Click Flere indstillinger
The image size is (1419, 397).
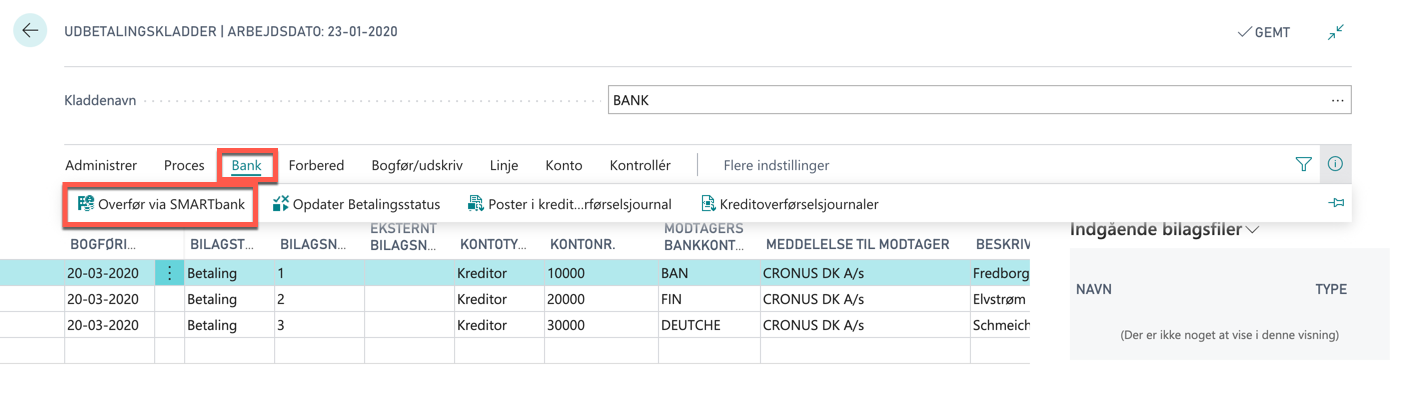[776, 165]
